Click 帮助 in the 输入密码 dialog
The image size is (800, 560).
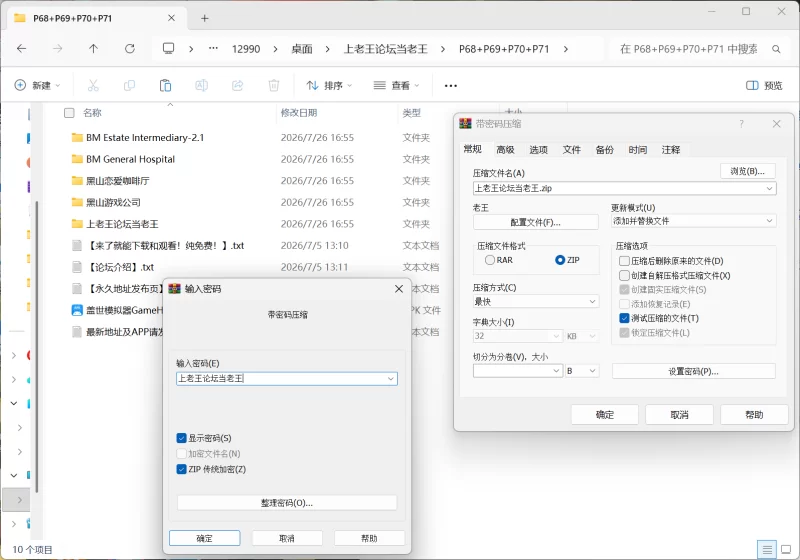coord(369,538)
